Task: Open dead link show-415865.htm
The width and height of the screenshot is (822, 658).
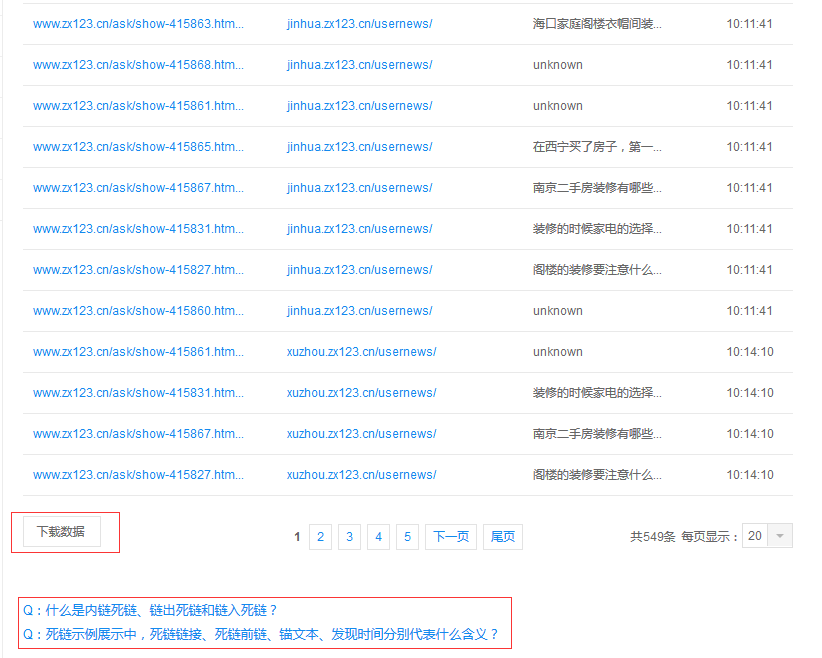Action: [x=138, y=147]
